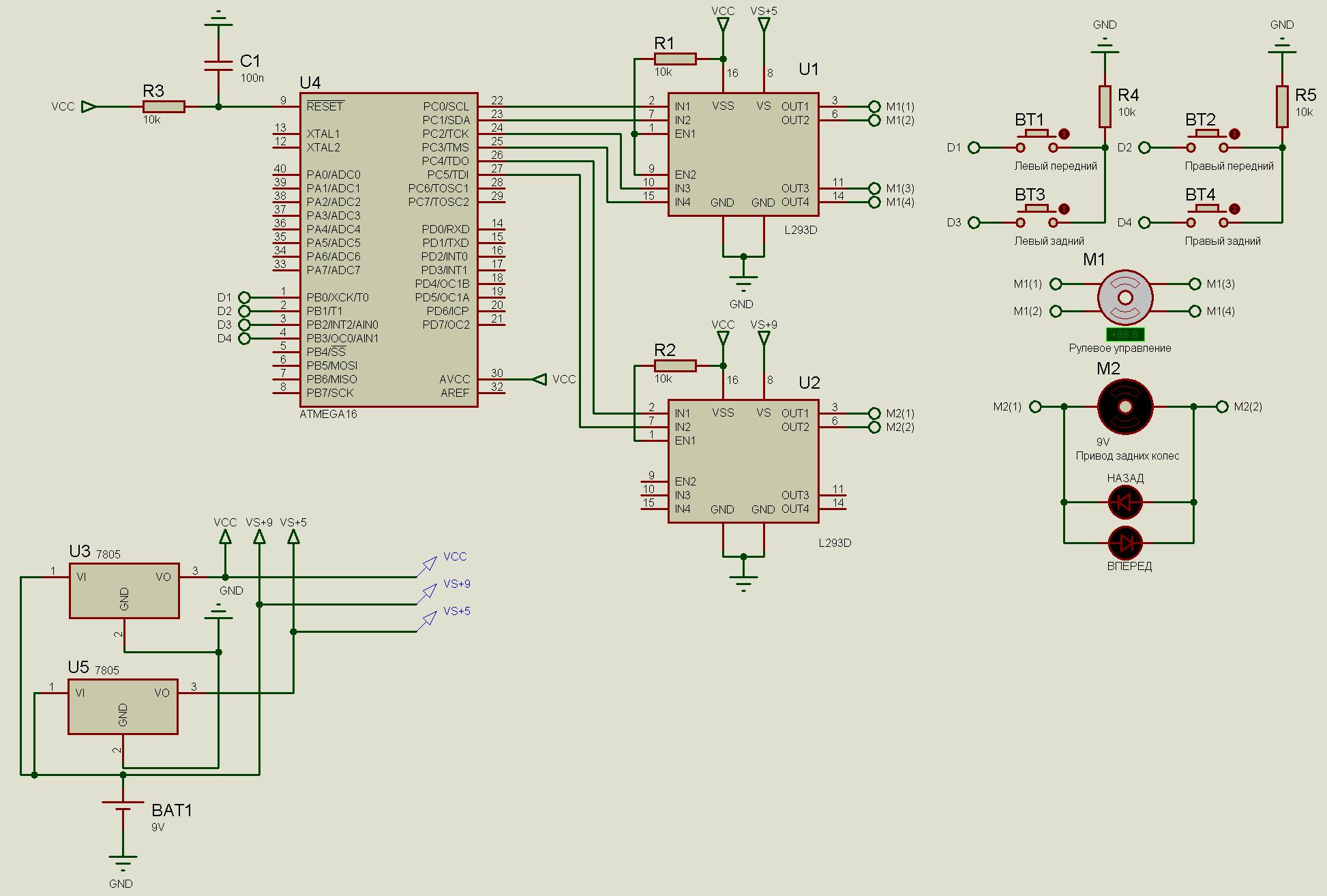Toggle BT4 latch red dot
Screen dimensions: 1327x896
[x=1235, y=209]
